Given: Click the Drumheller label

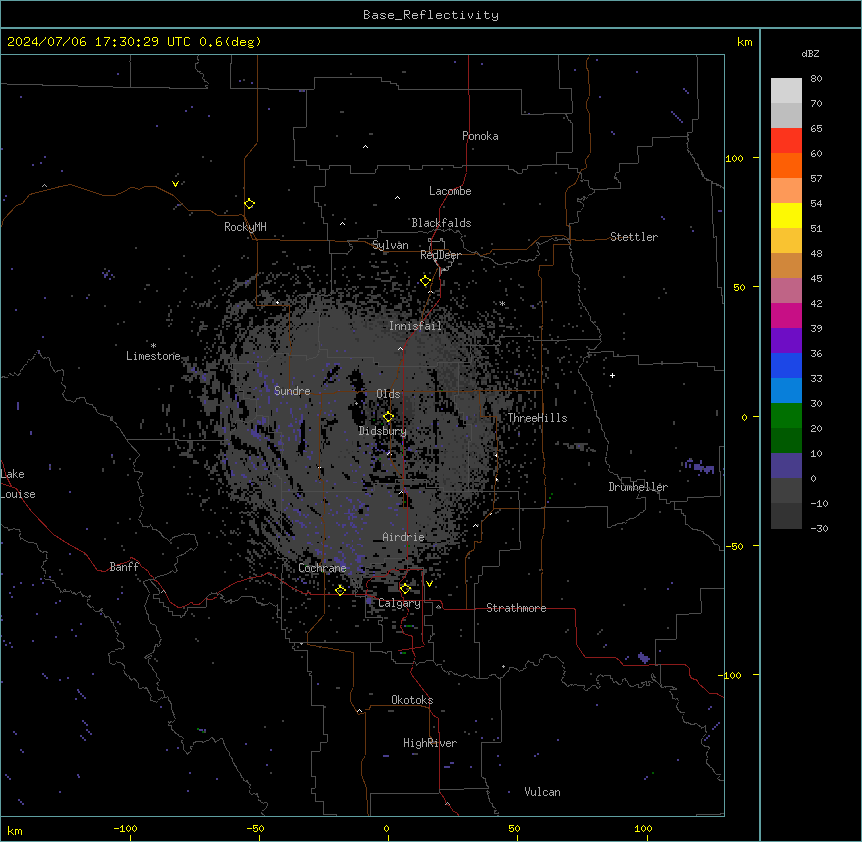Looking at the screenshot, I should [x=638, y=487].
